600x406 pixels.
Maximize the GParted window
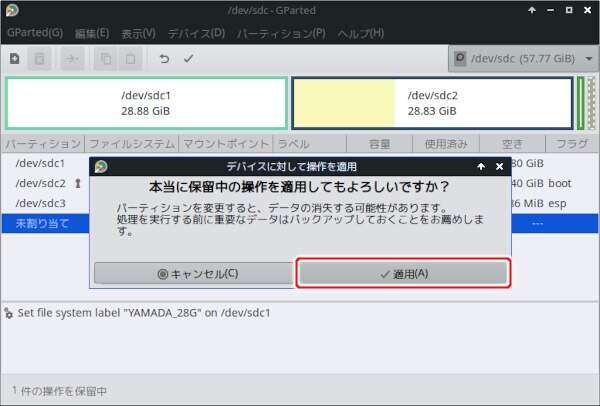pos(569,10)
